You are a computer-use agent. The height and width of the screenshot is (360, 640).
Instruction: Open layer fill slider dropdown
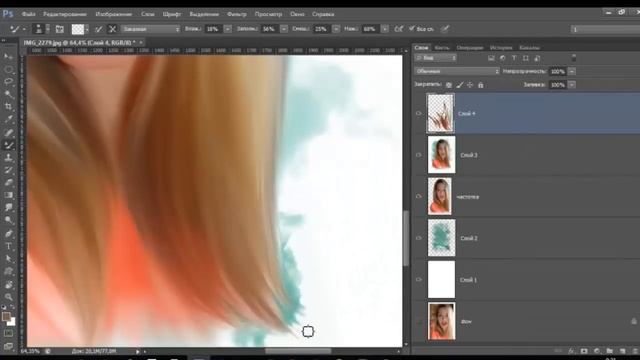click(572, 85)
